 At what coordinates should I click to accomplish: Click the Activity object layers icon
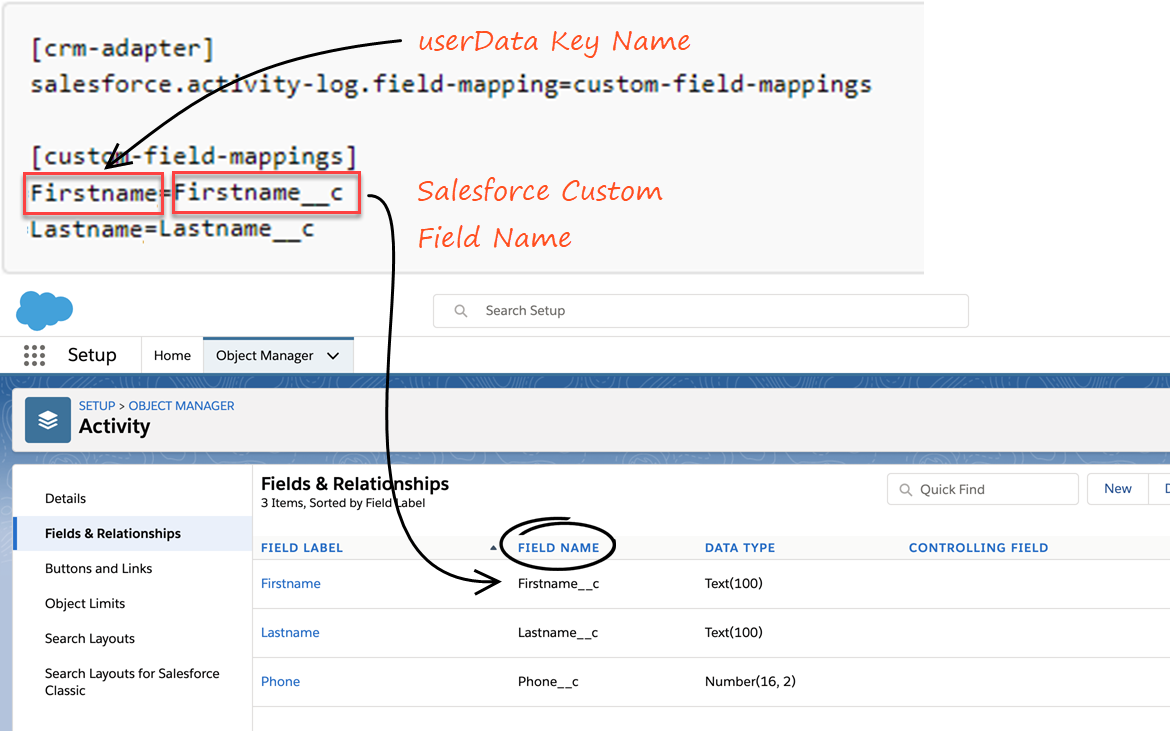pos(48,420)
